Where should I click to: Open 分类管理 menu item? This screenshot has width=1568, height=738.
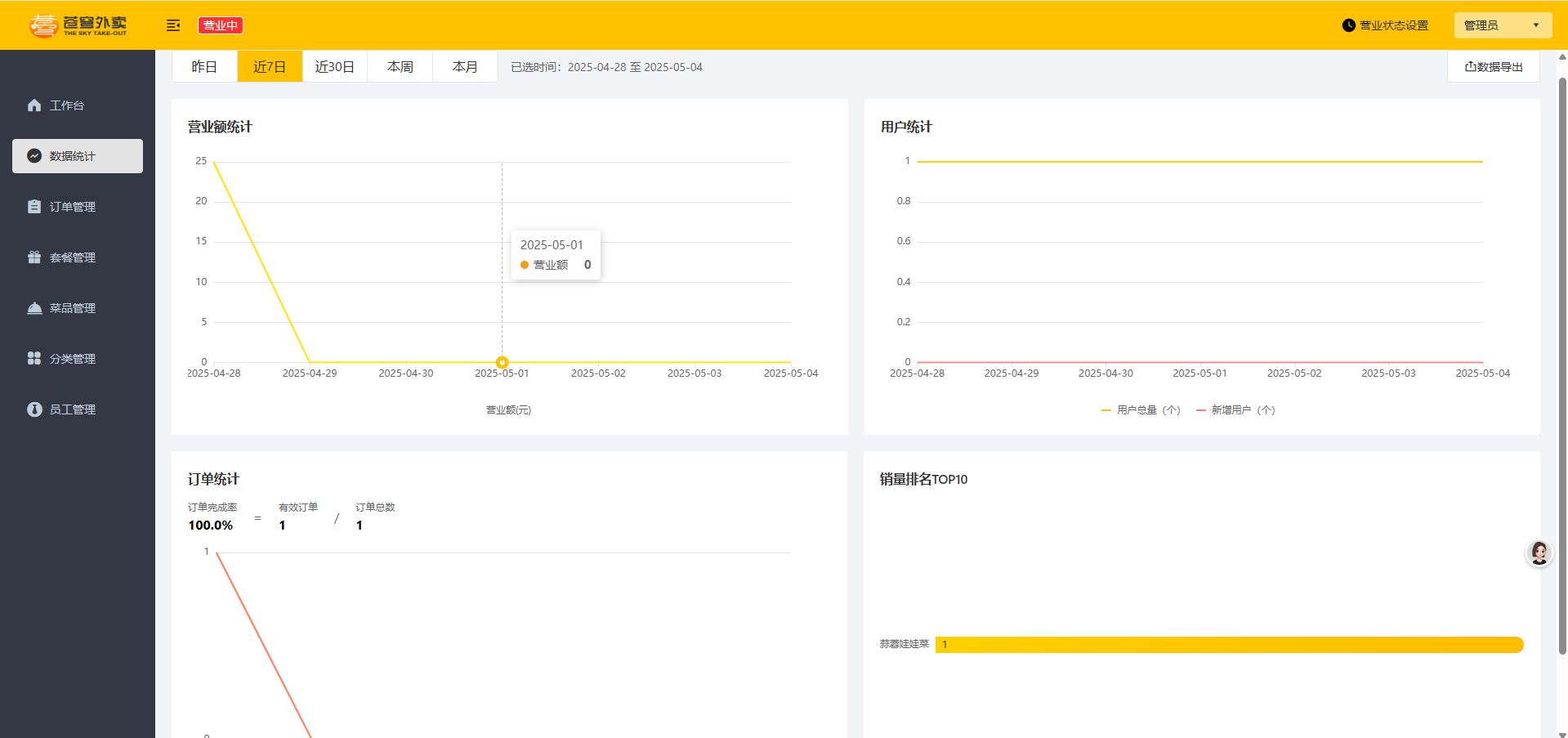tap(78, 359)
